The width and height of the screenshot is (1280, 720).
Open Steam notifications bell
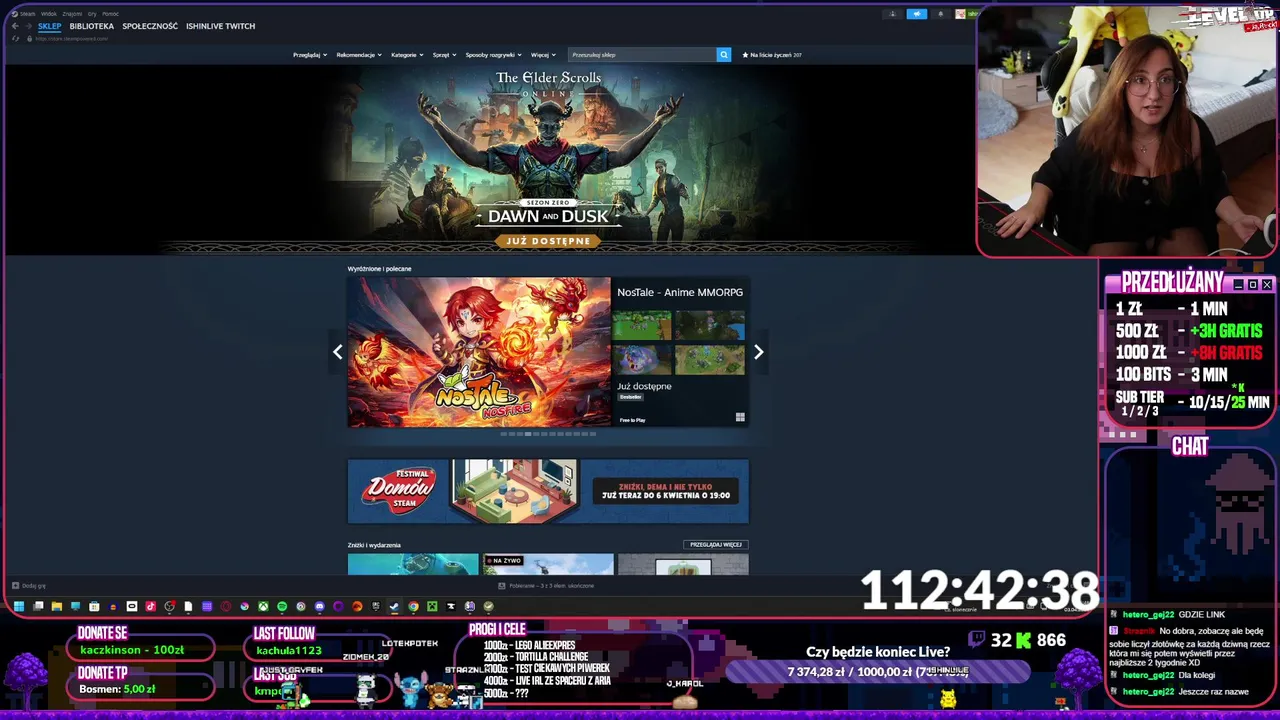pos(940,14)
